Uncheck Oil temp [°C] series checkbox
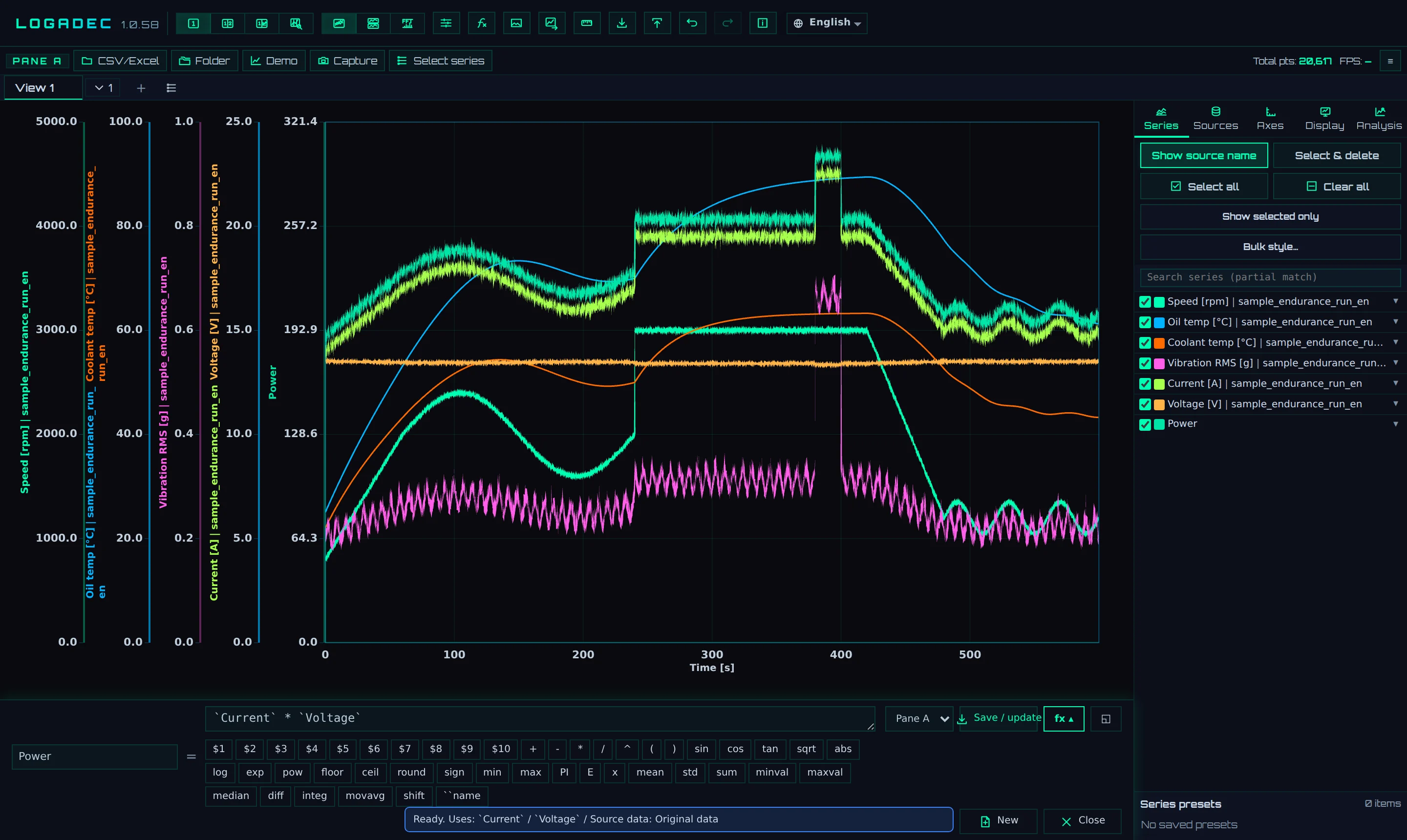This screenshot has height=840, width=1407. click(x=1145, y=322)
